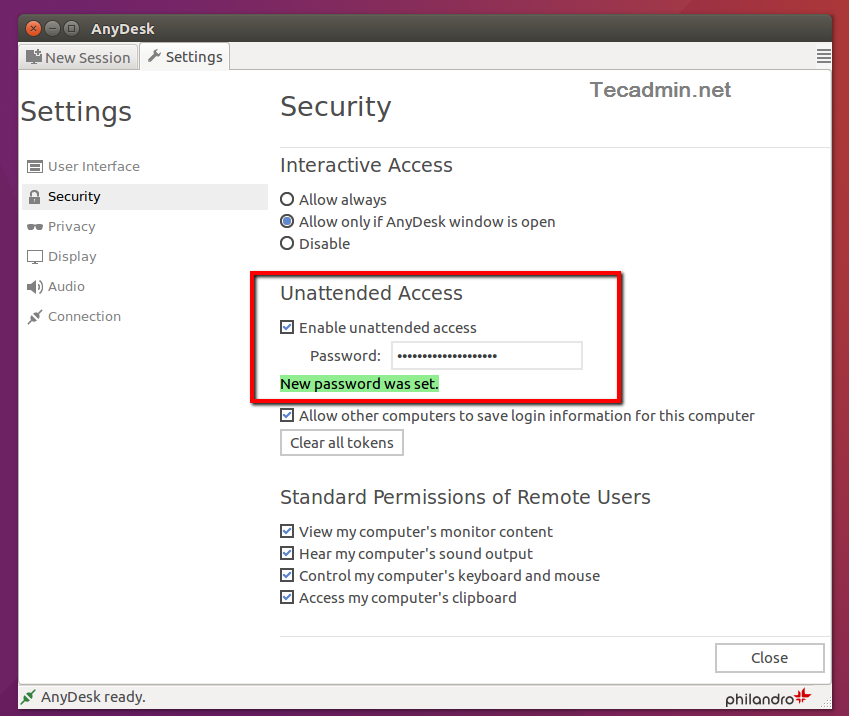Click the Display monitor icon
Image resolution: width=849 pixels, height=716 pixels.
[35, 257]
